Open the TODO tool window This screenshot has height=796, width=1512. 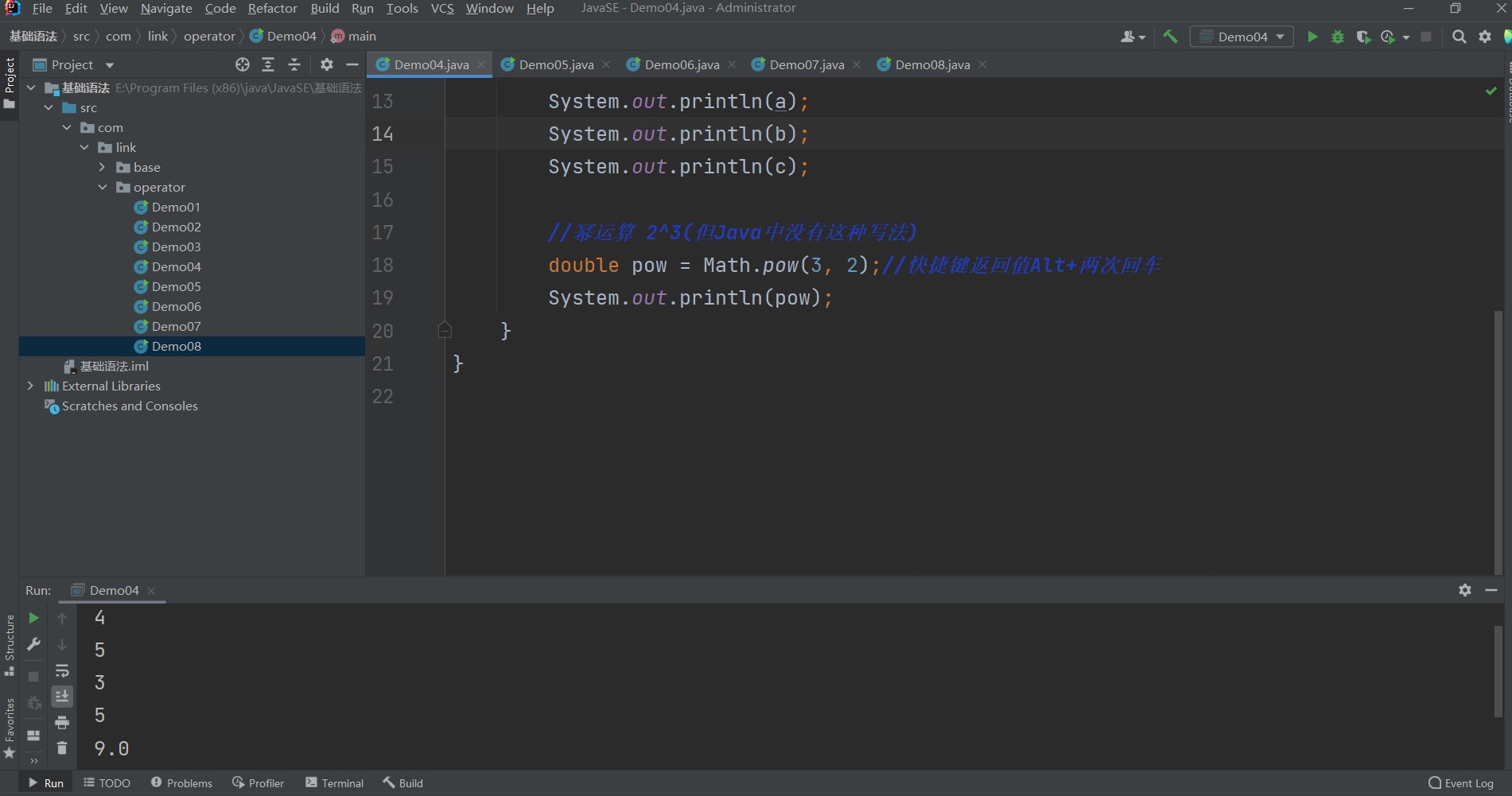point(107,783)
